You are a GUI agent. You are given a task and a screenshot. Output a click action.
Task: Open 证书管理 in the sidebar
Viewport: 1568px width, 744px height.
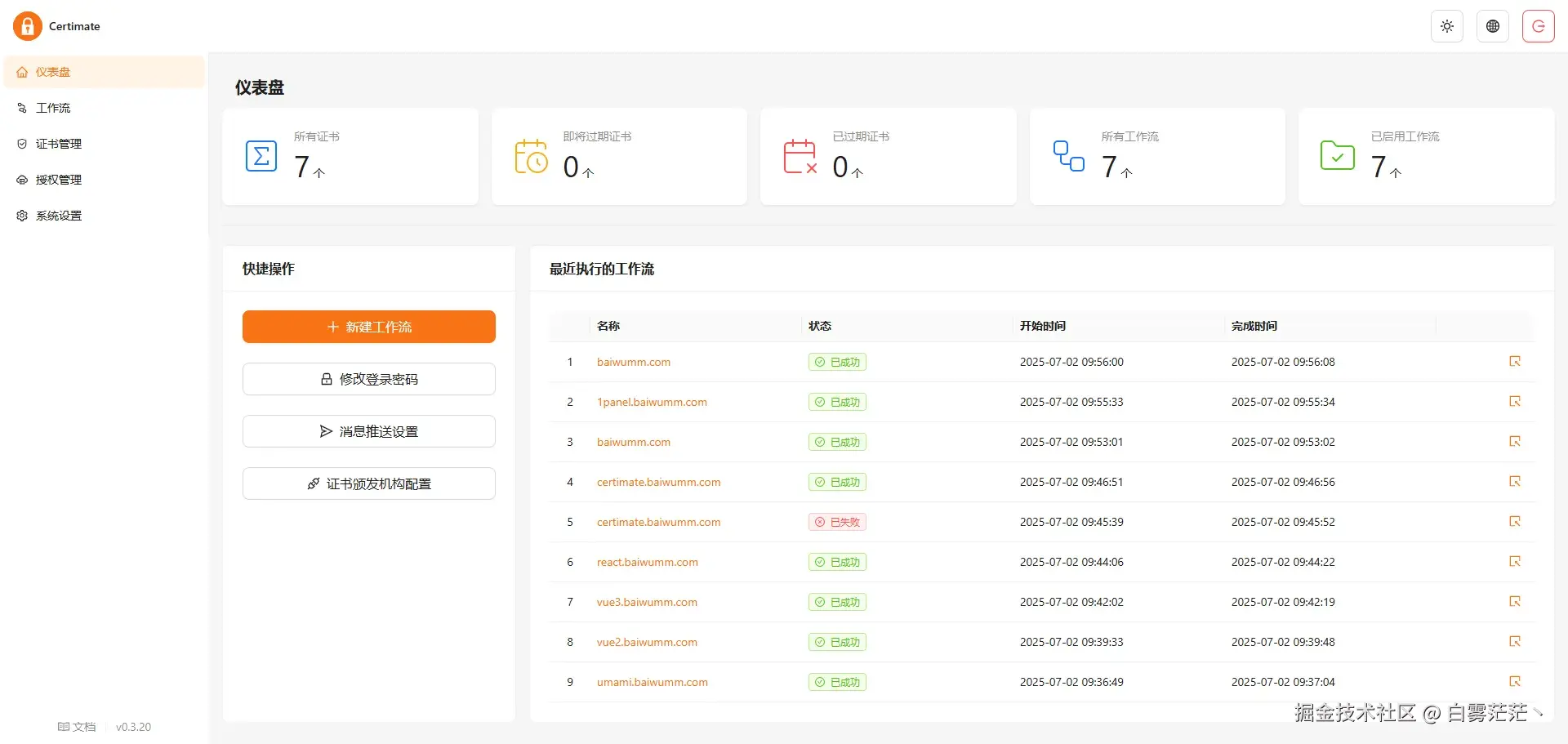pyautogui.click(x=105, y=144)
